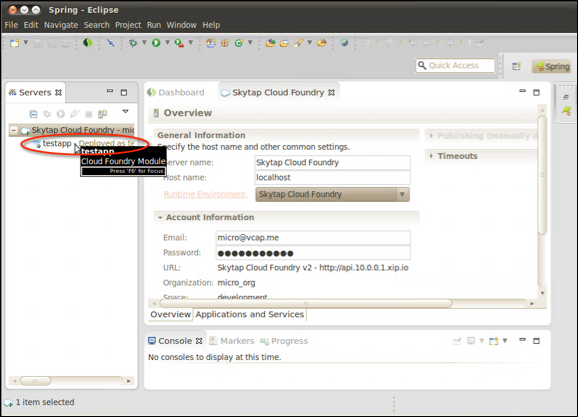Close the Servers view tab
Image resolution: width=578 pixels, height=417 pixels.
click(58, 93)
